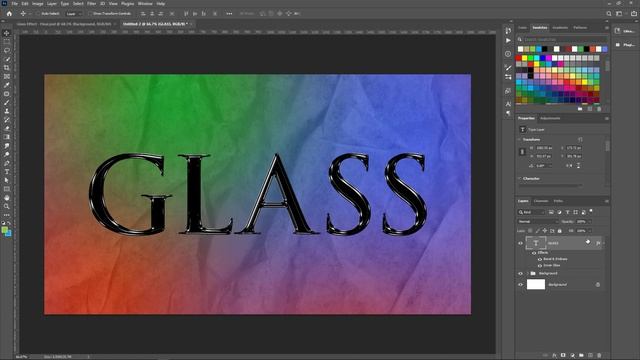Select the Rectangular Marquee tool
This screenshot has width=640, height=360.
click(7, 42)
